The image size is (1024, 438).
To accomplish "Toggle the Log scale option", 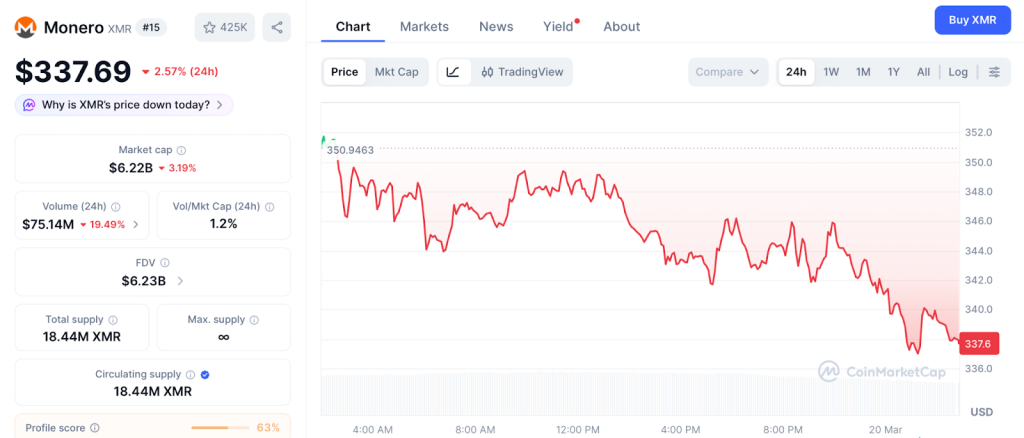I will click(x=958, y=72).
